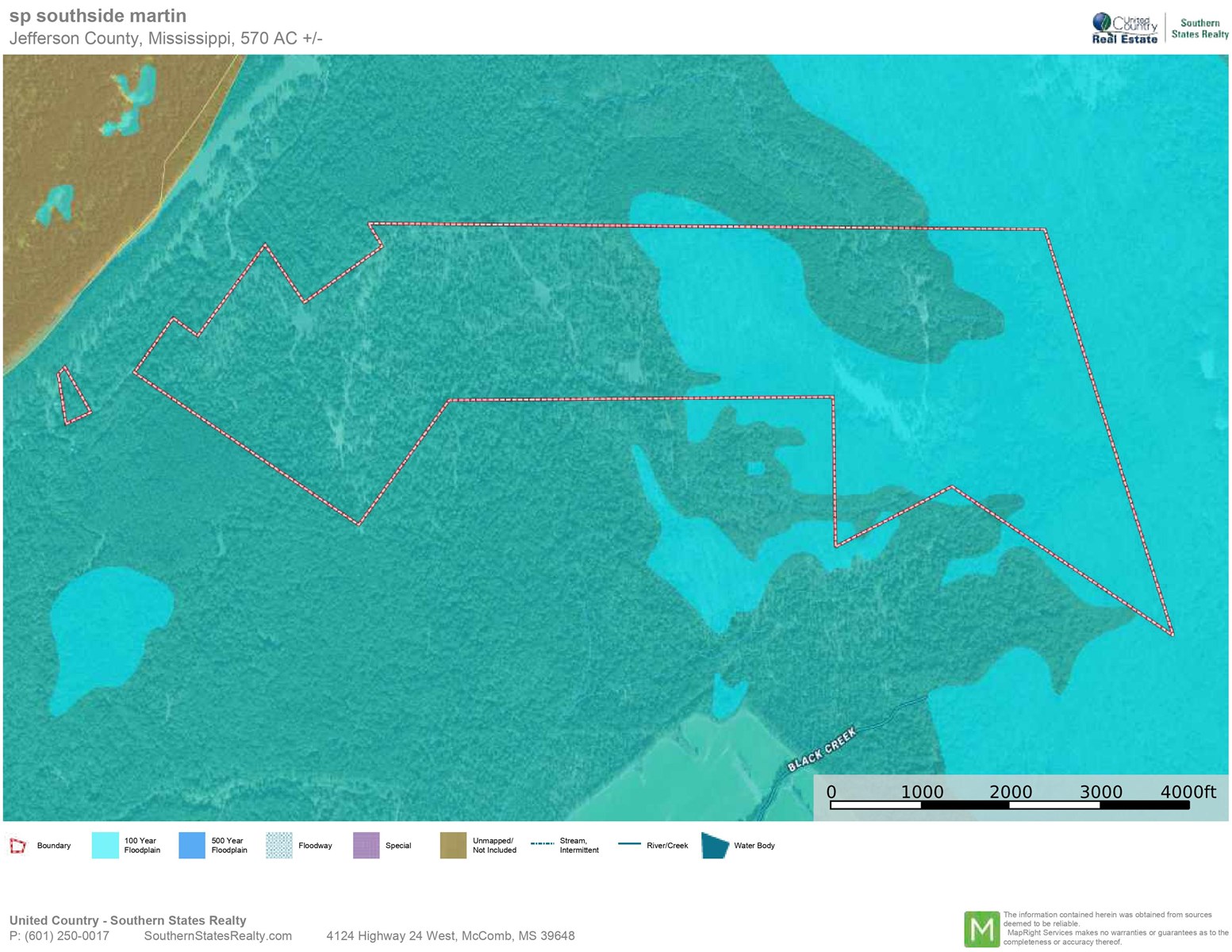Click the green MapRight M logo
Viewport: 1232px width, 952px height.
[x=981, y=929]
